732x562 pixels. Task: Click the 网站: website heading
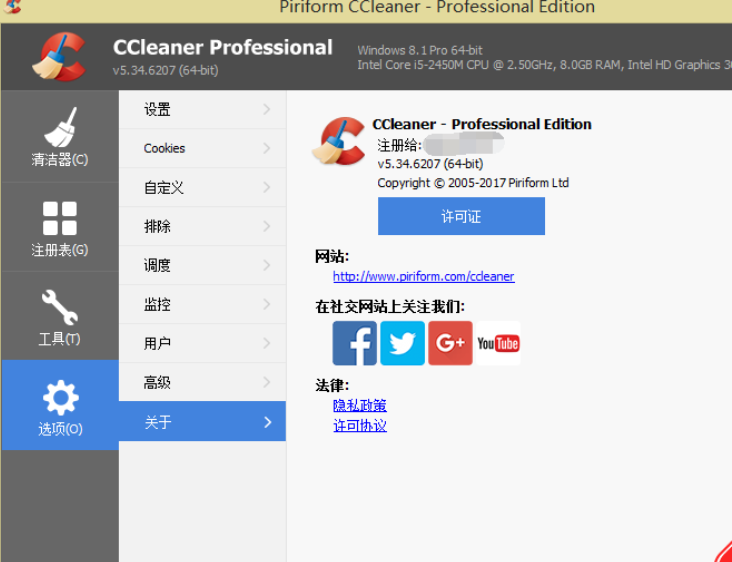click(332, 256)
